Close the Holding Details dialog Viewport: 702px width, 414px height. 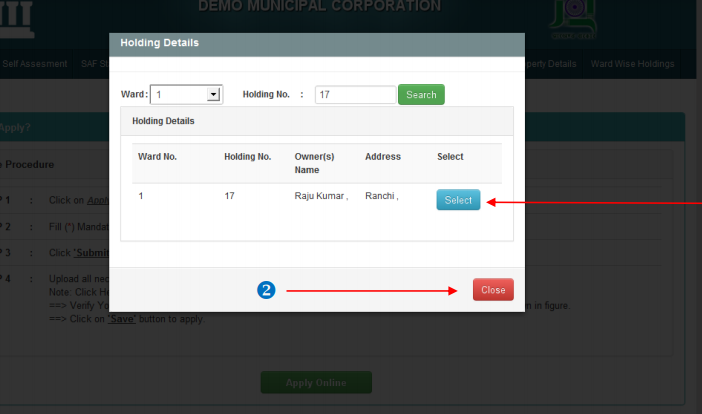493,290
